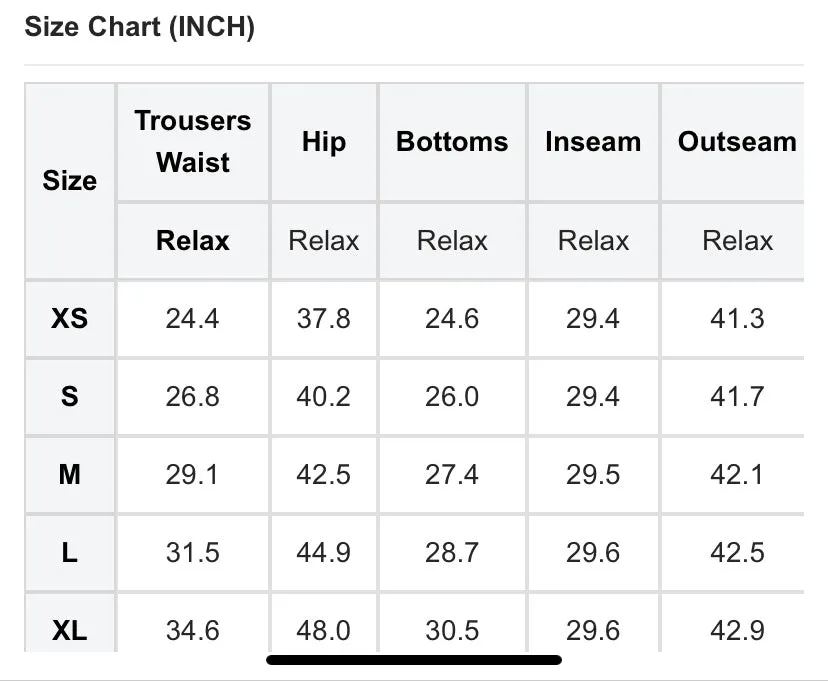The image size is (828, 681).
Task: Click the Size header cell
Action: [x=70, y=181]
